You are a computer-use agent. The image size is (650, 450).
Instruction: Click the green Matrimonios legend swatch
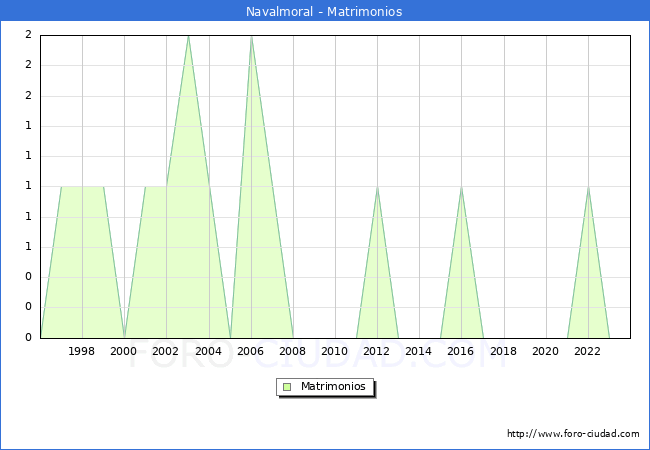[287, 387]
